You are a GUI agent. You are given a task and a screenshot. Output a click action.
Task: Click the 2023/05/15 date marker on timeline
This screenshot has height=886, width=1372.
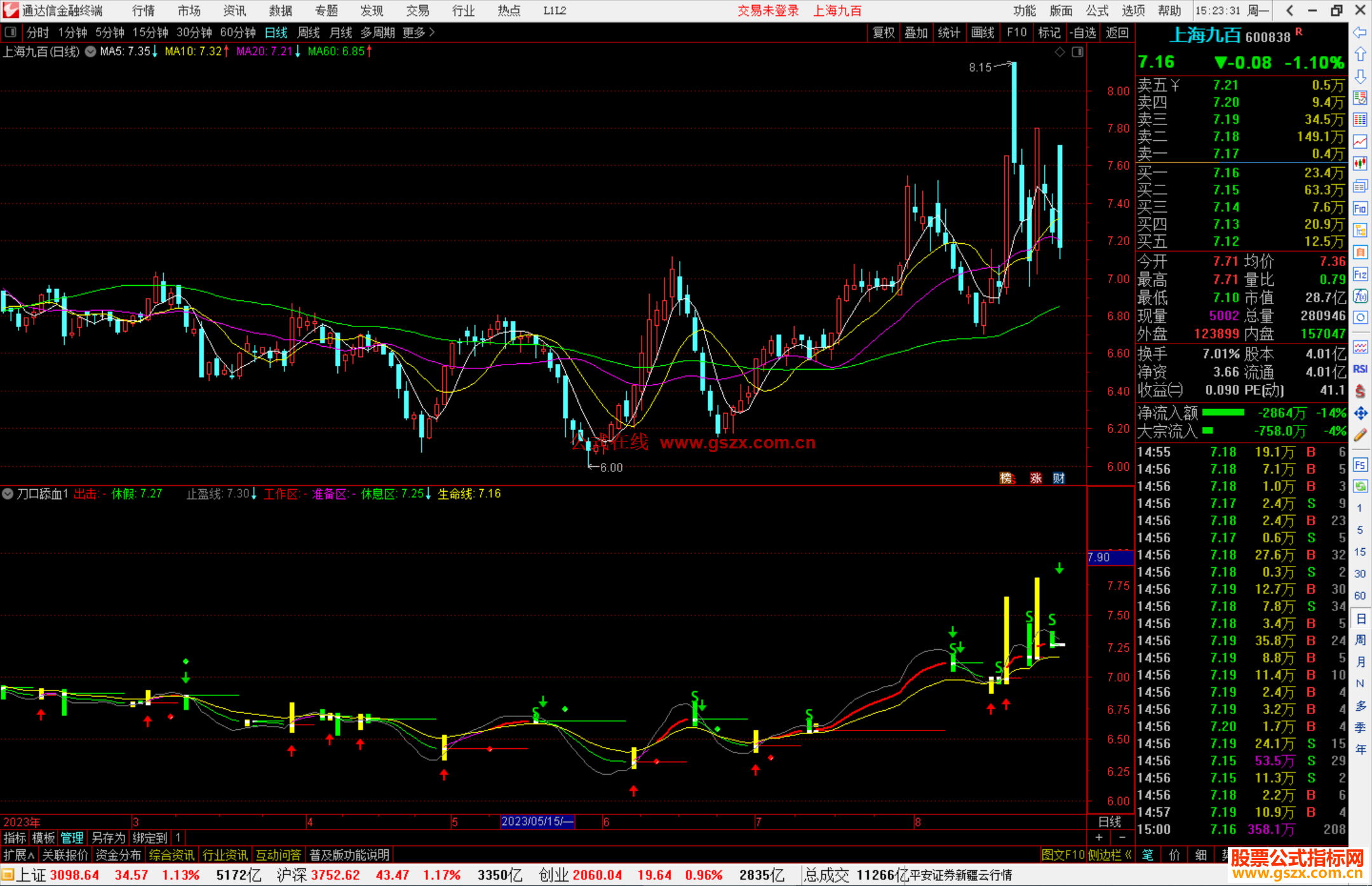tap(537, 822)
